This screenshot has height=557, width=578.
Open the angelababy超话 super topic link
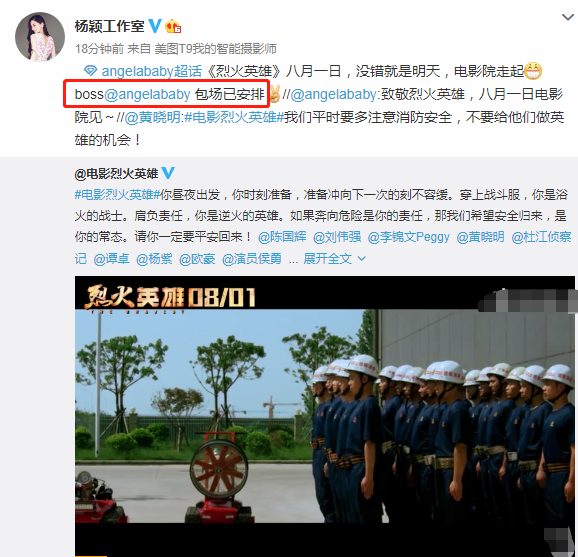(x=152, y=71)
